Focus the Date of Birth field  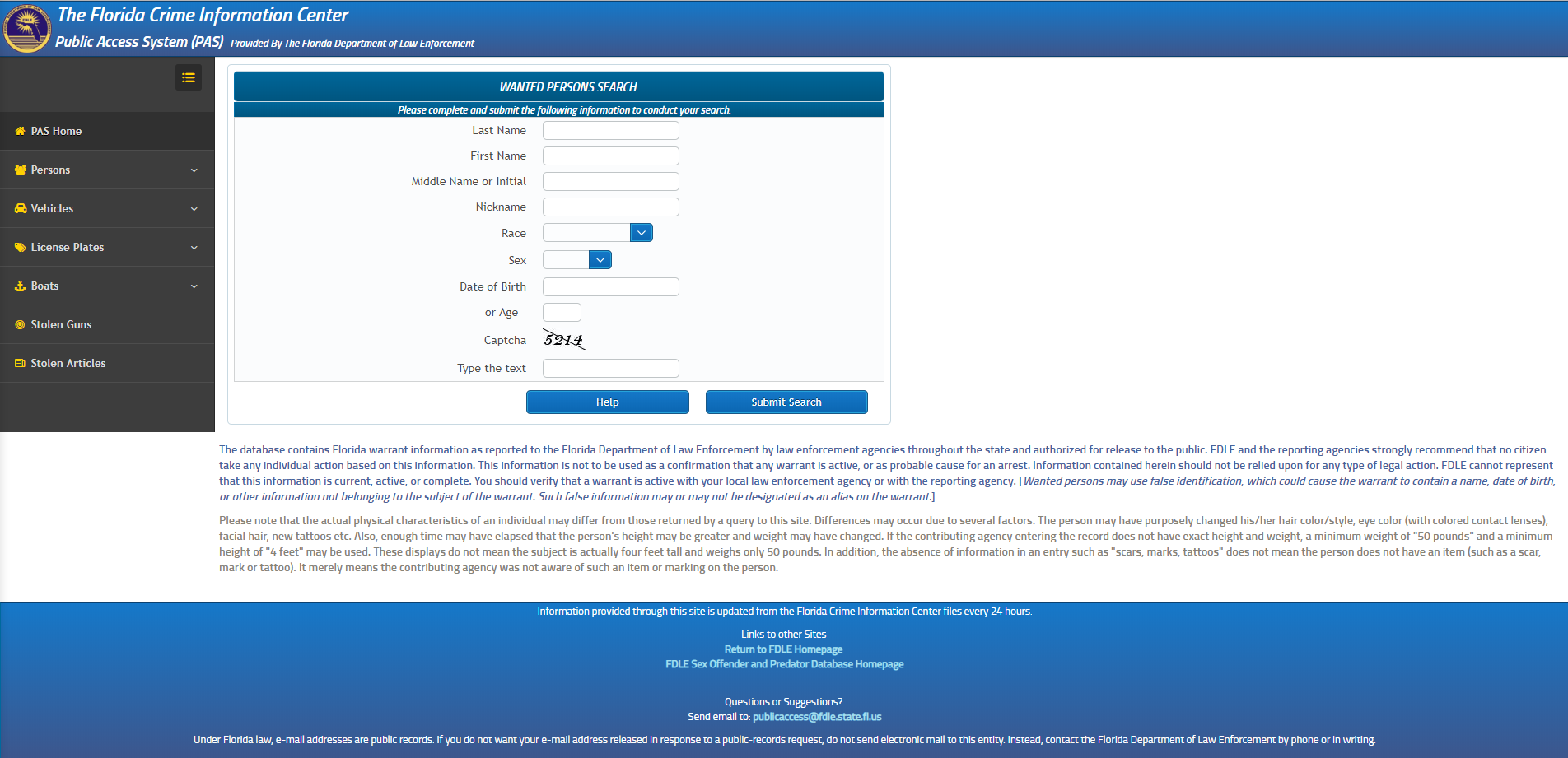611,286
